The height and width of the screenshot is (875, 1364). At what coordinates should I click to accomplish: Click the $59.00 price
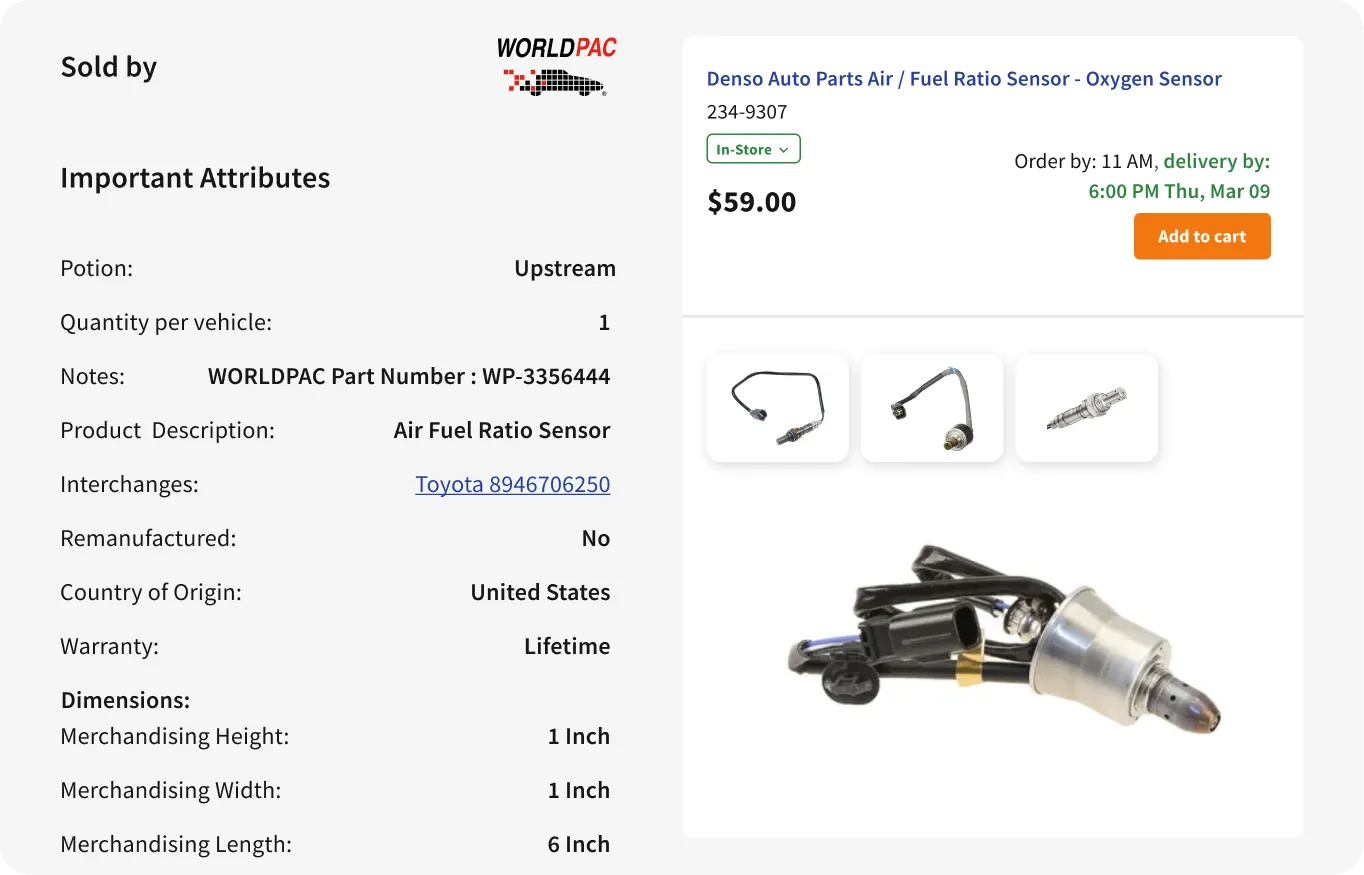point(752,202)
